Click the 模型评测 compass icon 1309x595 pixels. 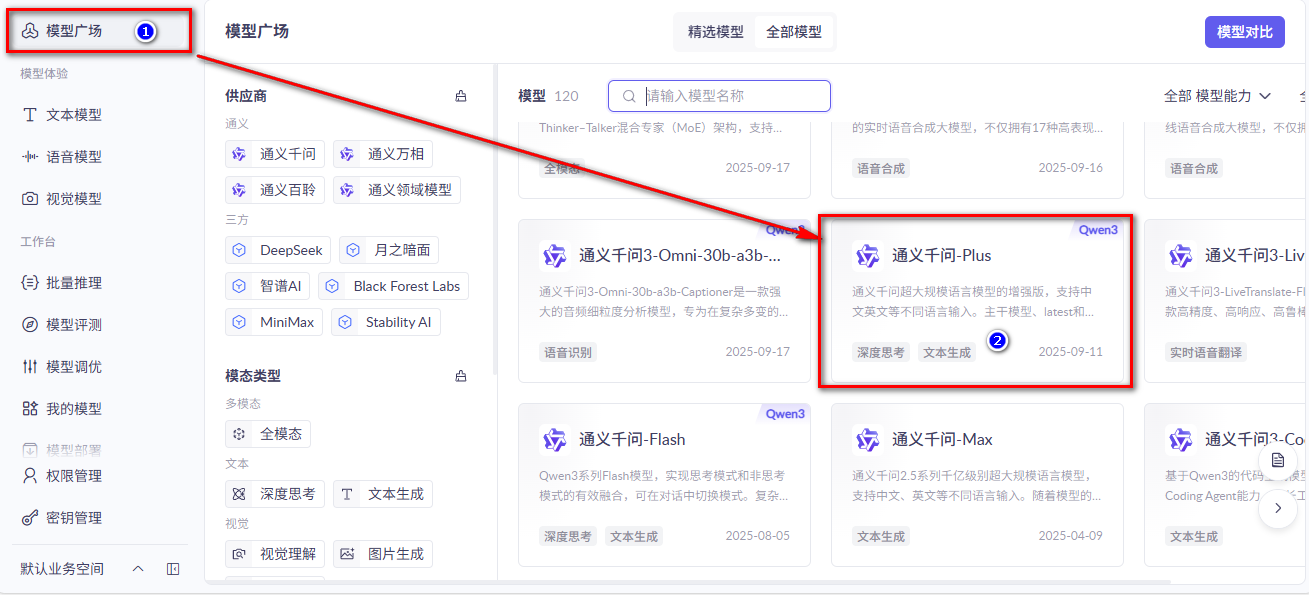(x=30, y=325)
